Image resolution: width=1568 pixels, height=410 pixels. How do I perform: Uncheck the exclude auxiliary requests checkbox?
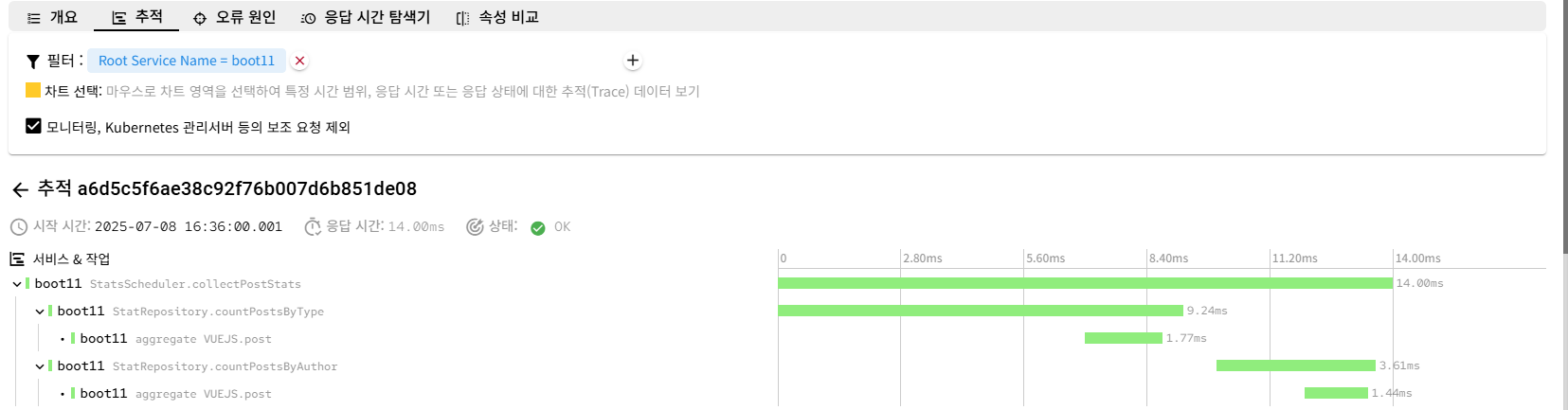pyautogui.click(x=33, y=126)
